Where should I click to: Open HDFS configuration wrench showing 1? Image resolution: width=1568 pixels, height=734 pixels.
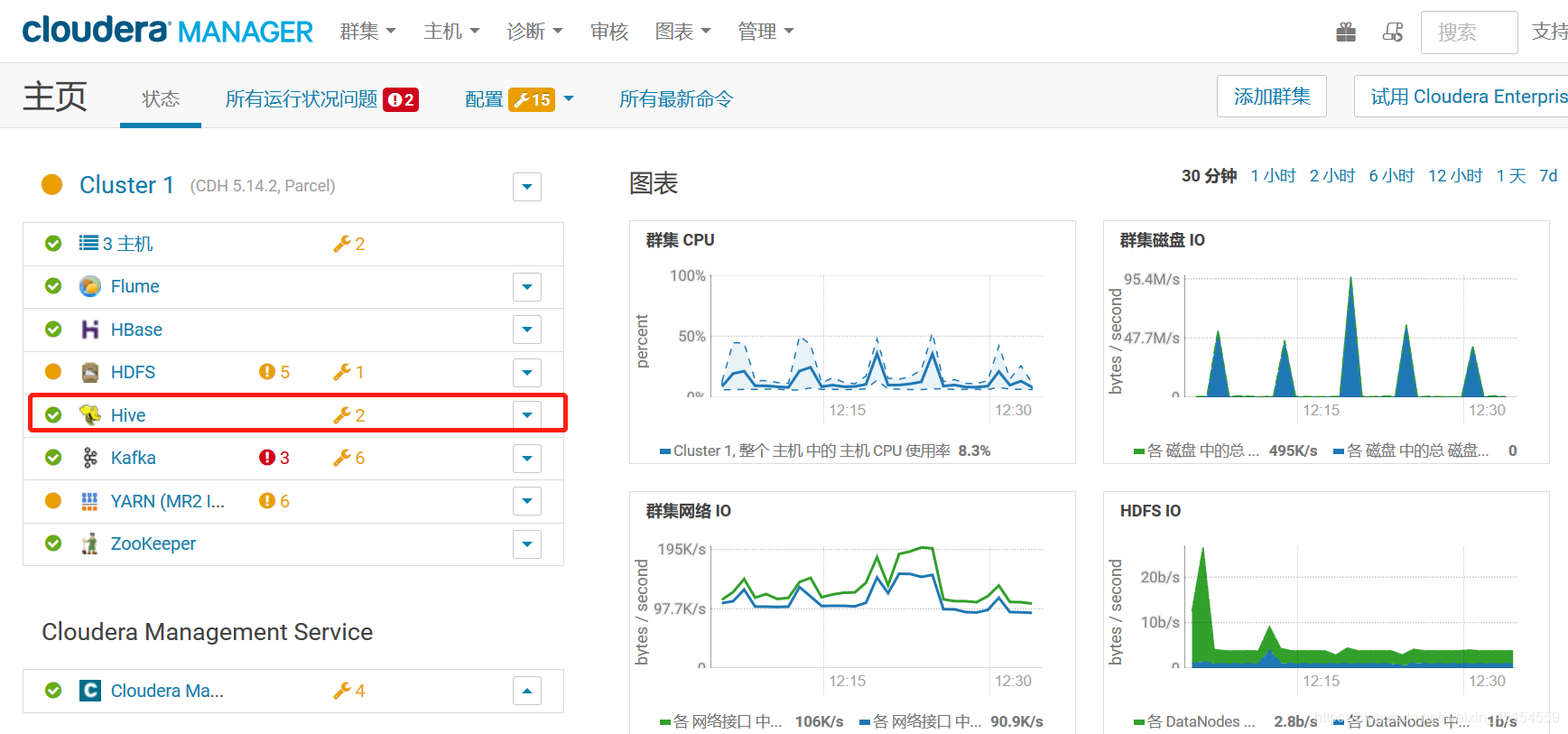coord(349,372)
